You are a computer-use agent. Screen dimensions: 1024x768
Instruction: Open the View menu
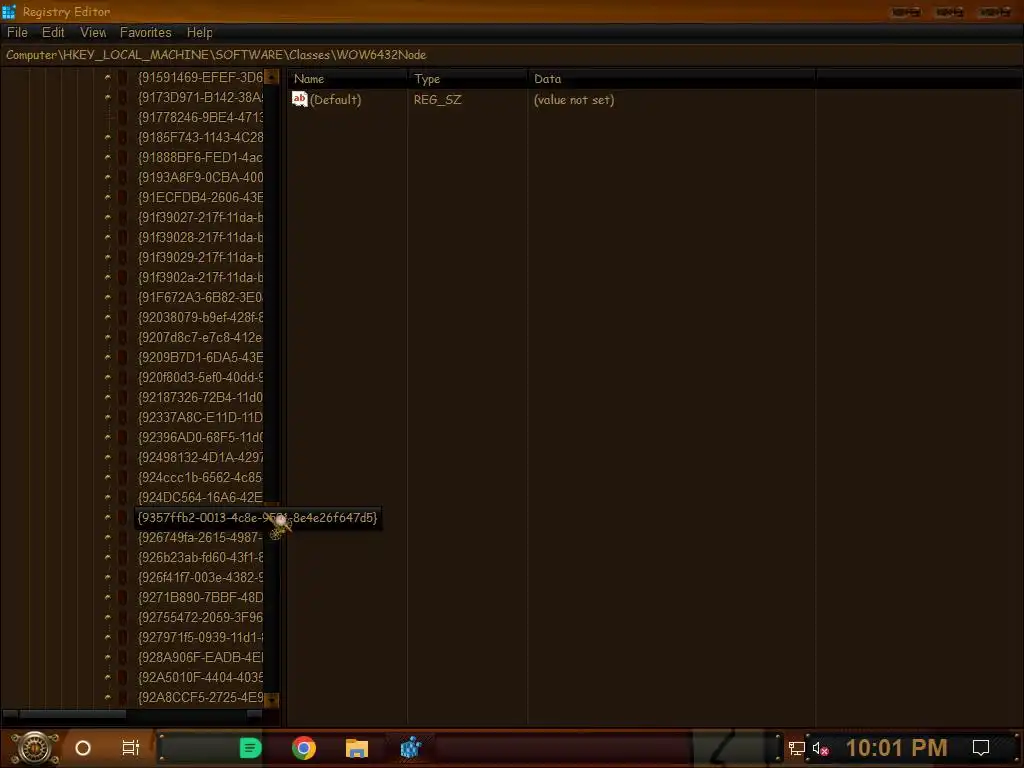(x=93, y=32)
